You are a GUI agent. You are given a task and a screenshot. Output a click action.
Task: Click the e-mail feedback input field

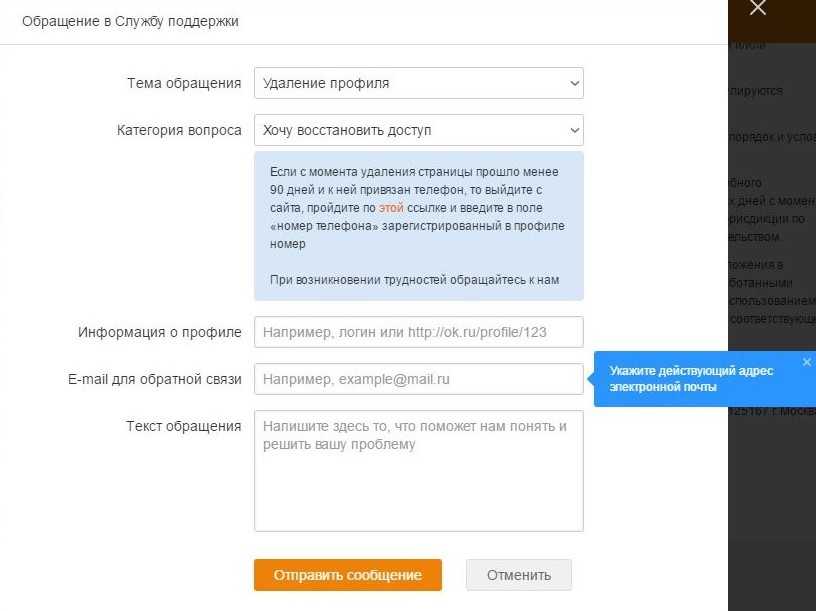(419, 379)
